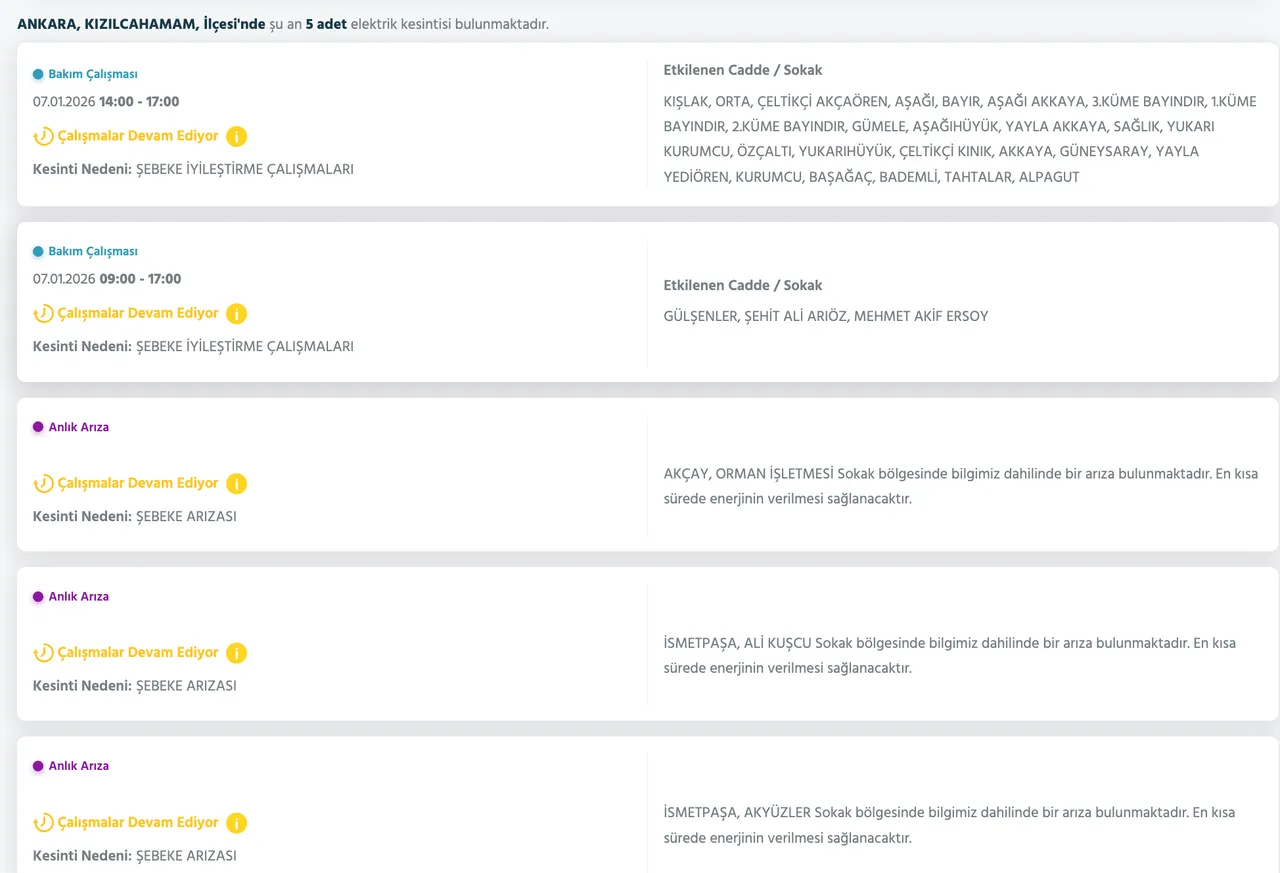Click info icon in the 14:00 - 17:00 outage card
Screen dimensions: 1280x873
(236, 136)
